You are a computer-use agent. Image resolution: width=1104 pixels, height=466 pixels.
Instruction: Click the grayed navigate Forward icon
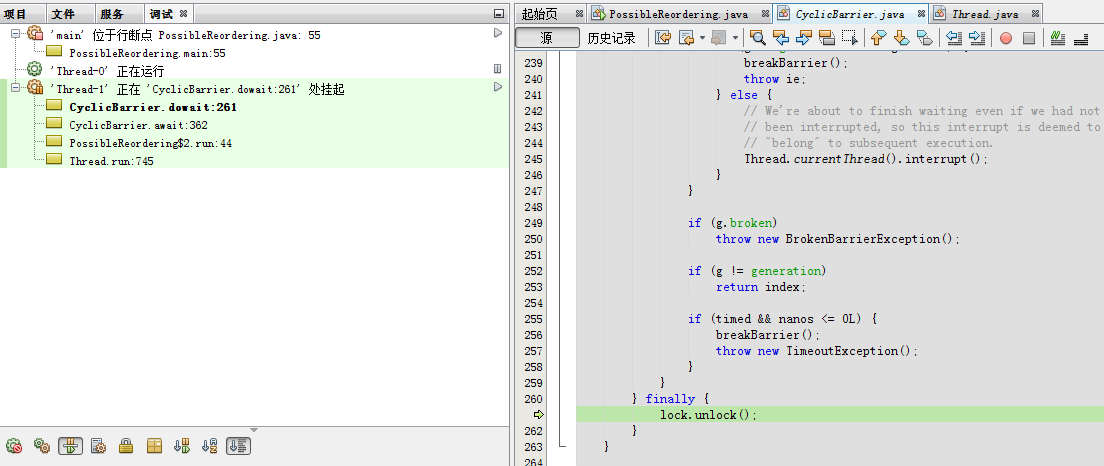(x=718, y=38)
